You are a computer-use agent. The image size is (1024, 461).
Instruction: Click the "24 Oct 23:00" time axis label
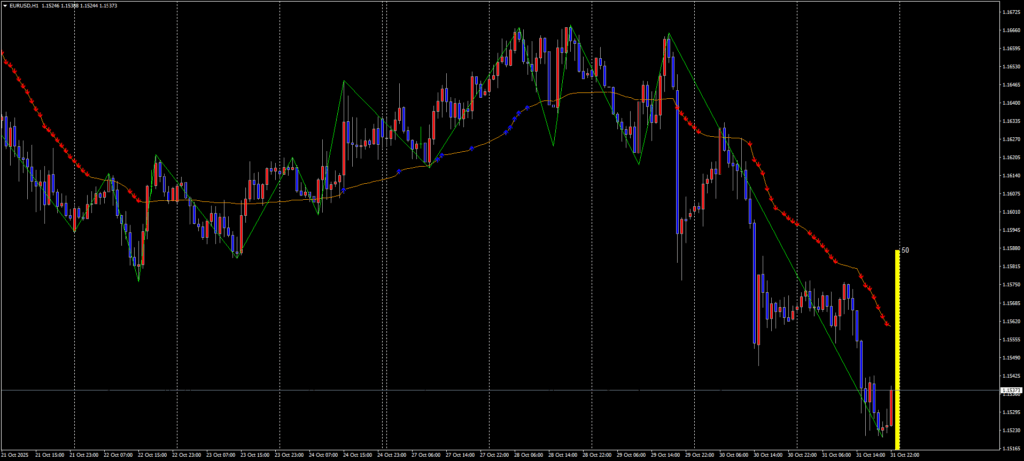[392, 455]
